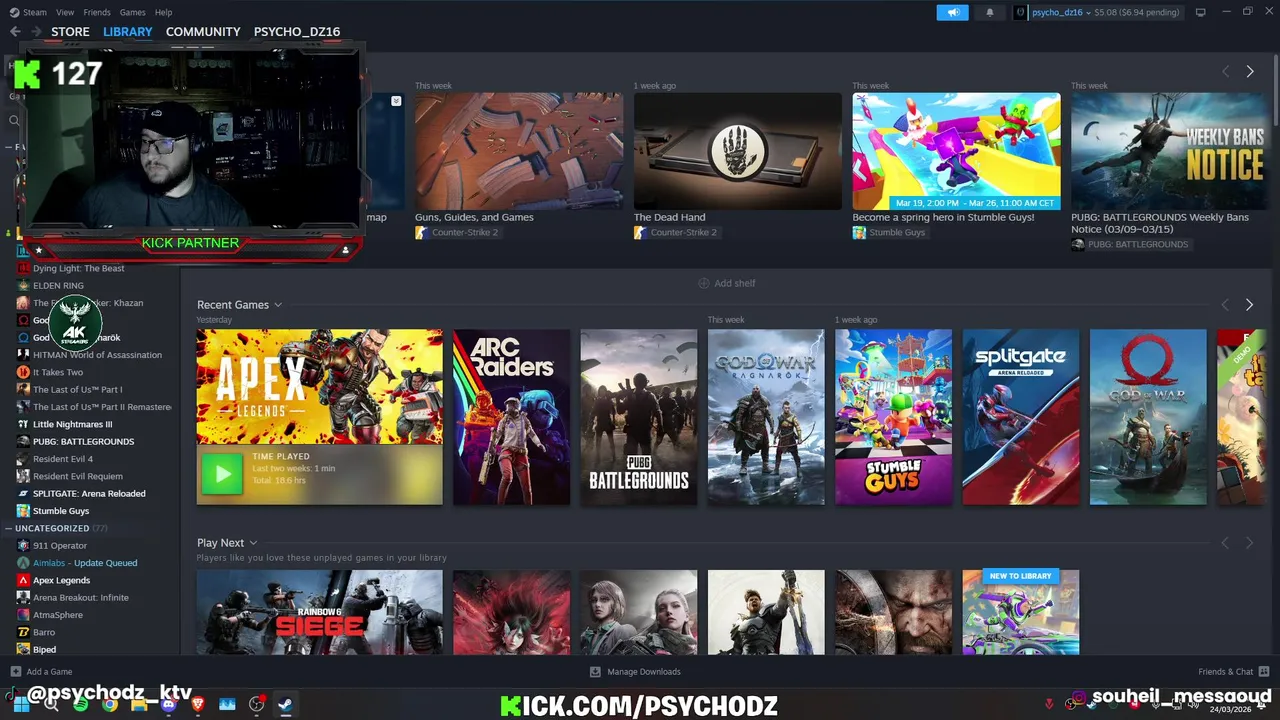Click the Barro game icon

coord(24,632)
